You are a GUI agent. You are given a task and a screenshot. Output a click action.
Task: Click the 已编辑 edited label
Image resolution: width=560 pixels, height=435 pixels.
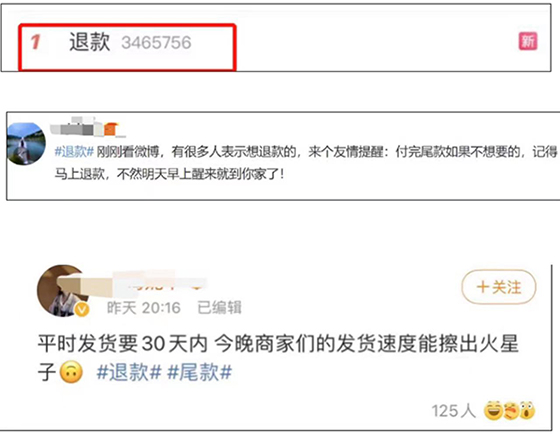(220, 308)
